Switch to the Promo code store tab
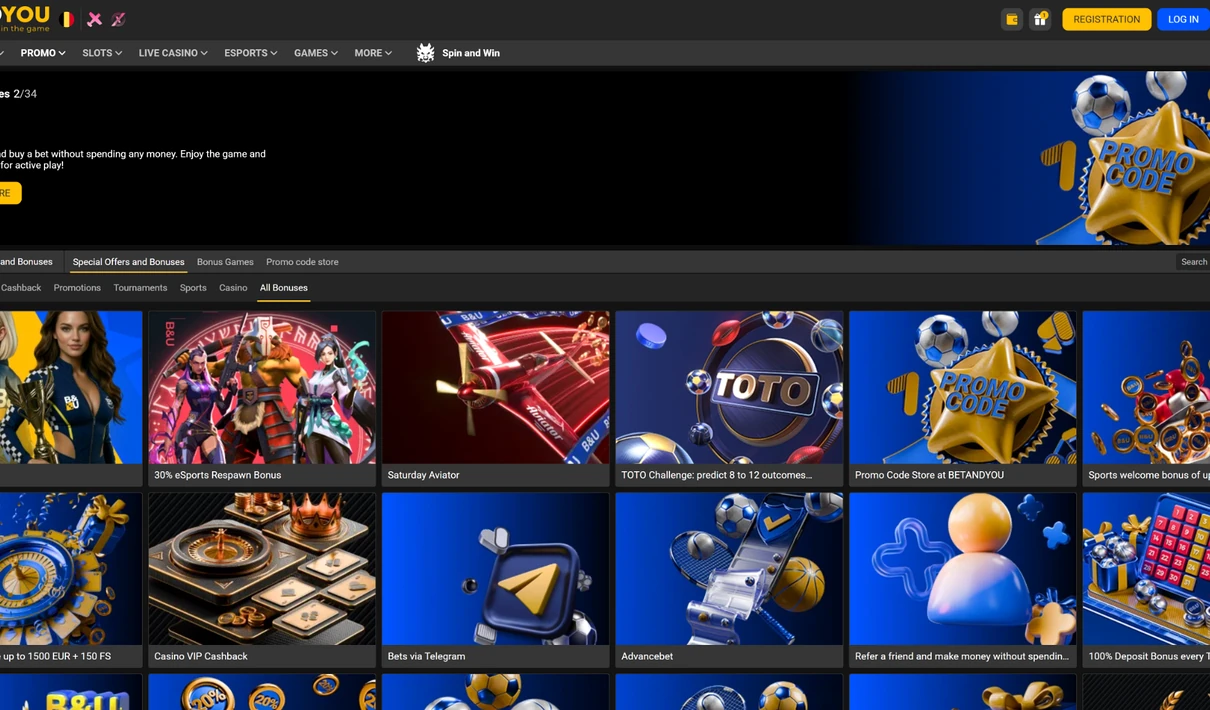1210x710 pixels. point(302,262)
